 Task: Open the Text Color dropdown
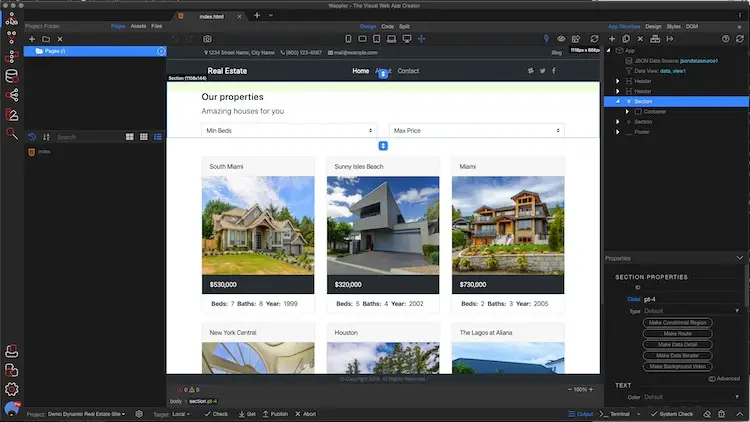click(691, 397)
